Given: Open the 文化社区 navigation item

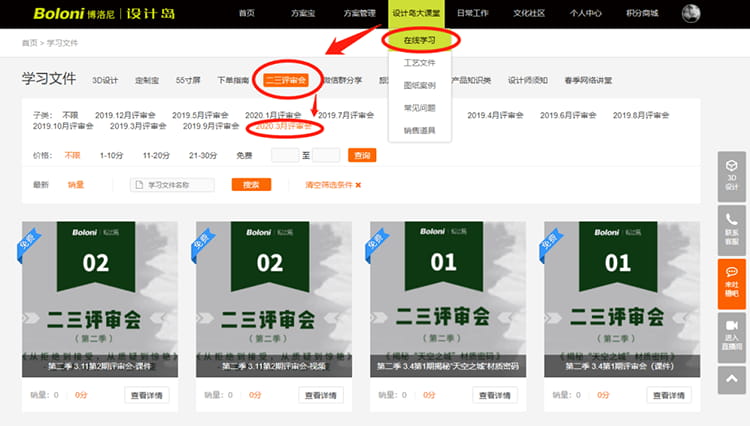Looking at the screenshot, I should (x=529, y=13).
